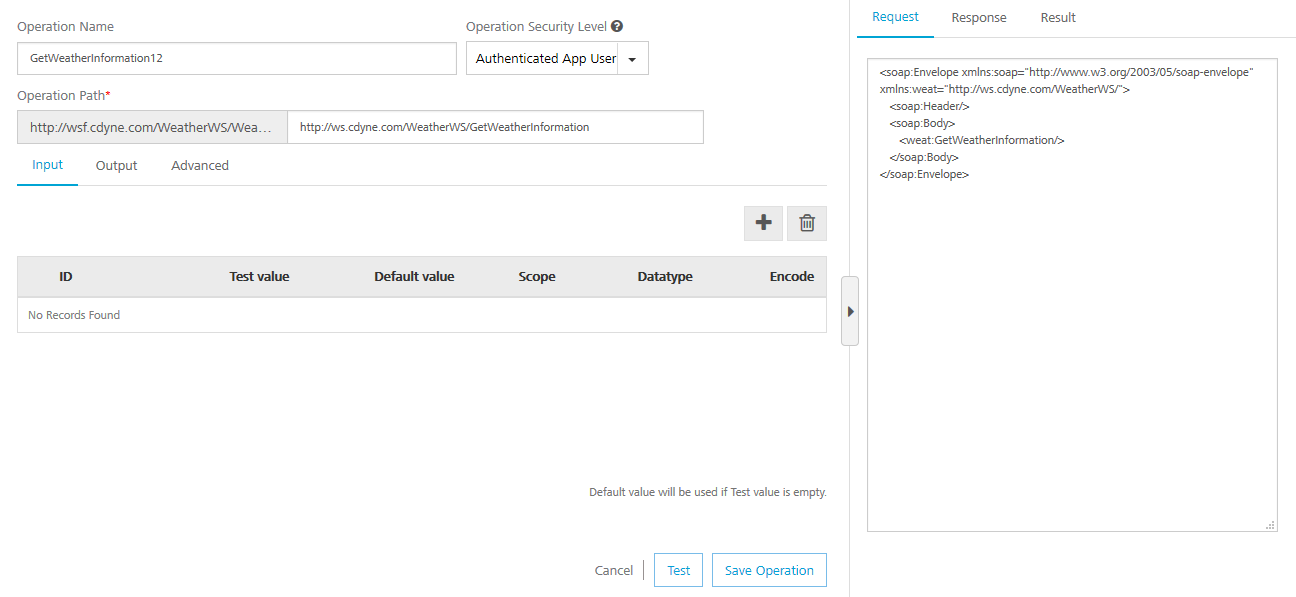Viewport: 1296px width, 597px height.
Task: Click the GetWeatherInformation operation path field
Action: (x=495, y=127)
